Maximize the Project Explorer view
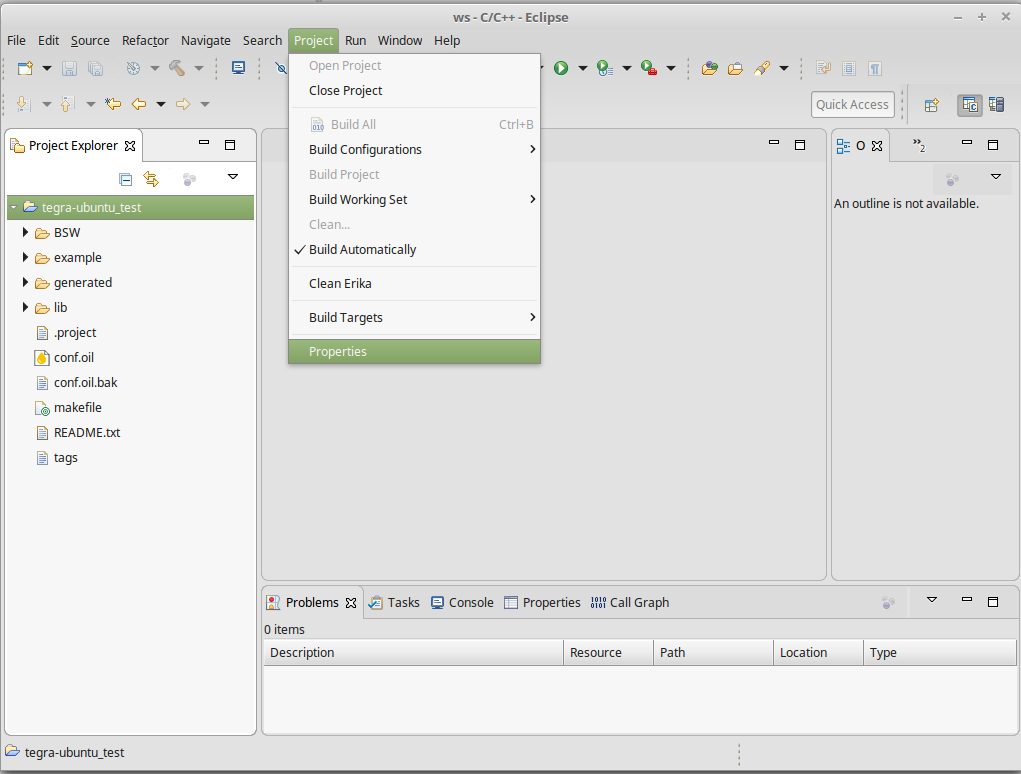 click(x=230, y=145)
